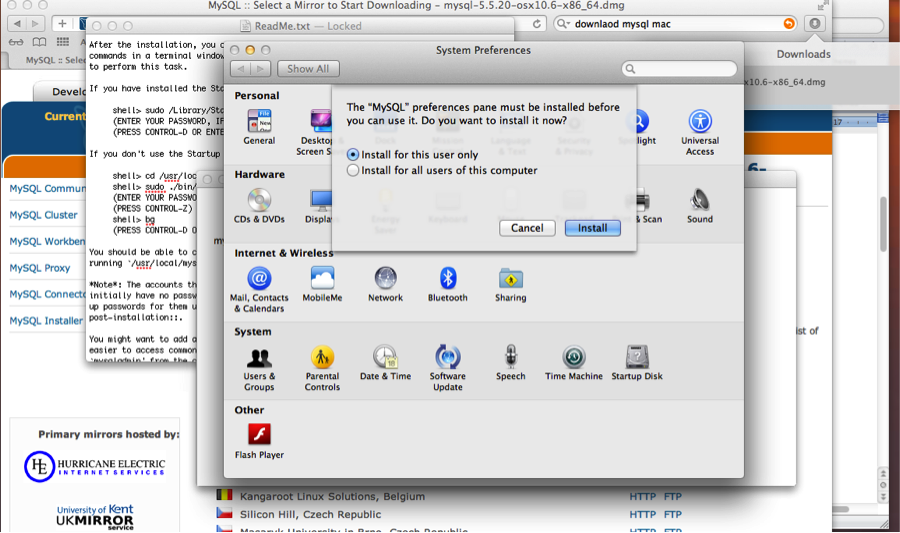Open MySQL Cluster link in sidebar
Image resolution: width=900 pixels, height=533 pixels.
[46, 215]
